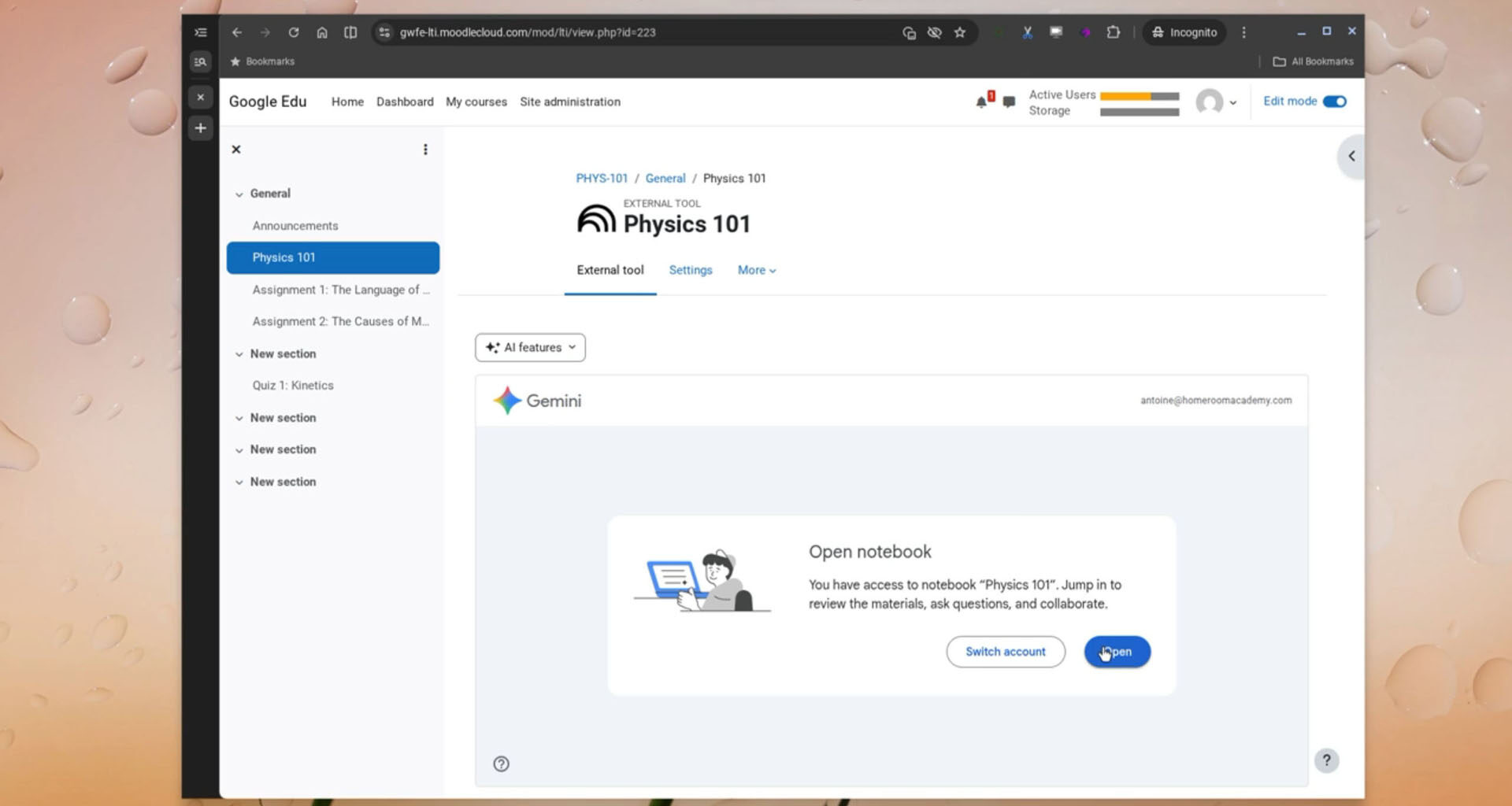The width and height of the screenshot is (1512, 806).
Task: Open the block drawer arrow
Action: point(1351,156)
